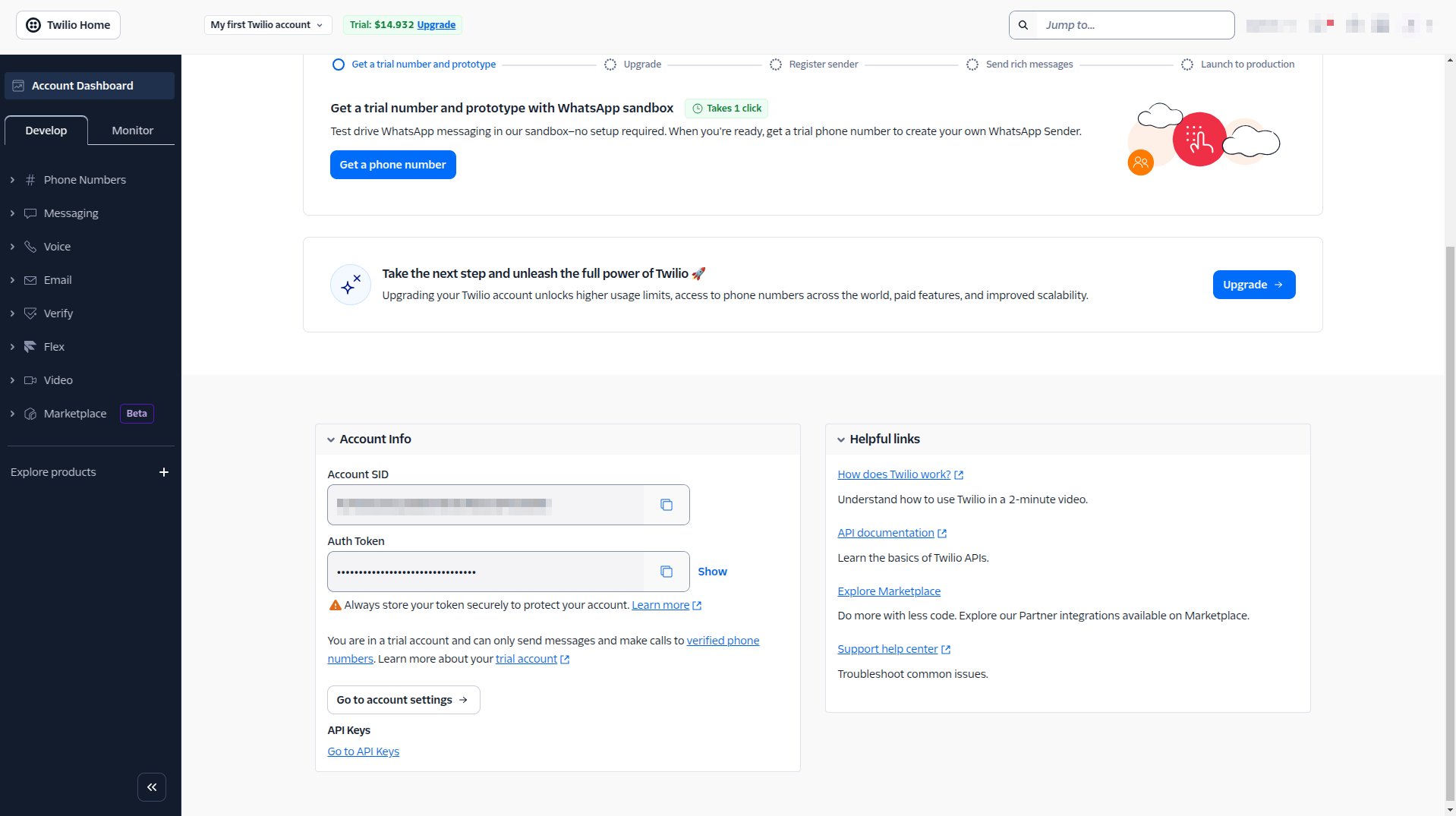This screenshot has height=816, width=1456.
Task: Expand the Flex chevron
Action: pos(12,347)
